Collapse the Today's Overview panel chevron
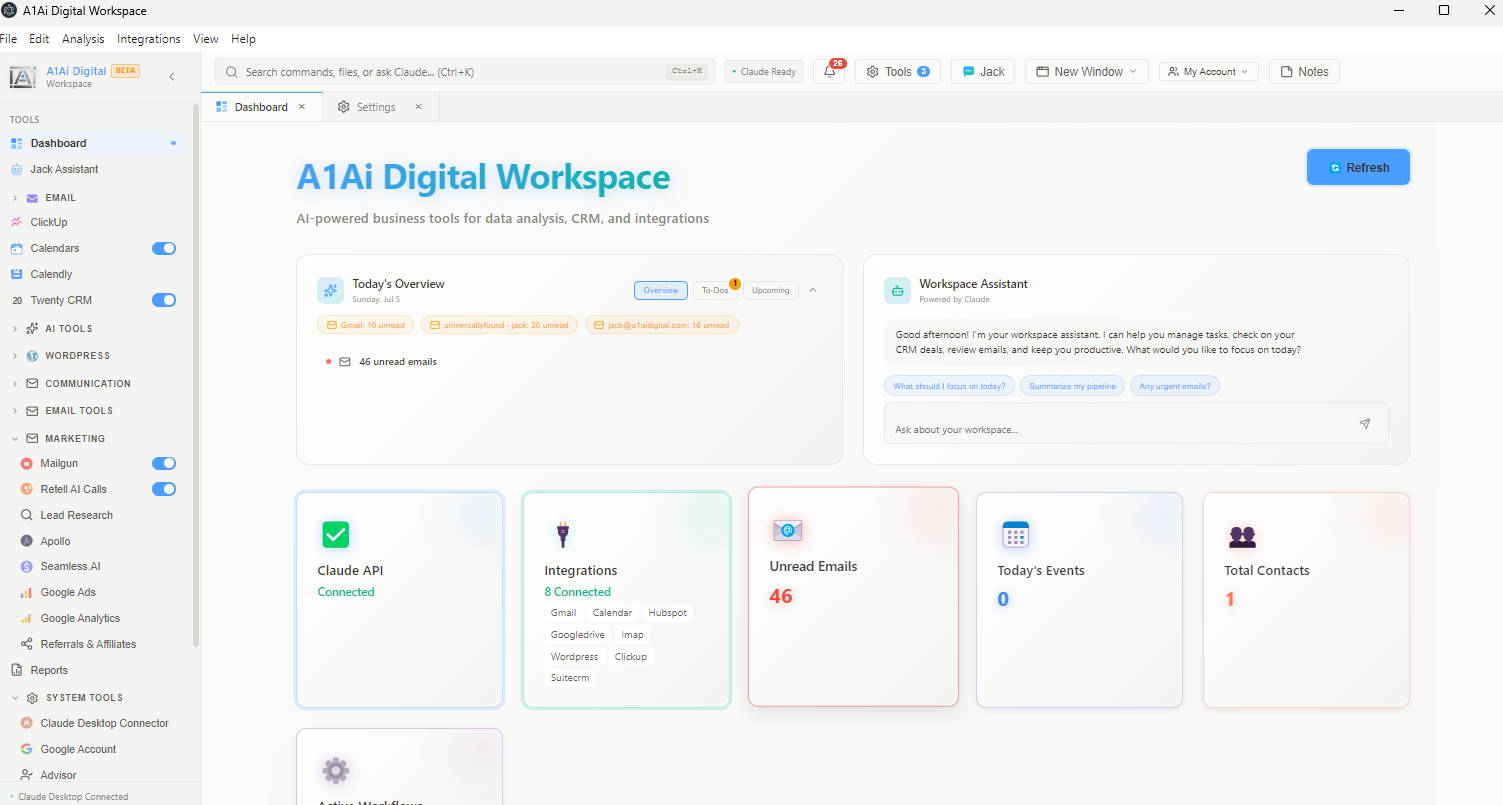Screen dimensions: 1503x805 (x=812, y=290)
